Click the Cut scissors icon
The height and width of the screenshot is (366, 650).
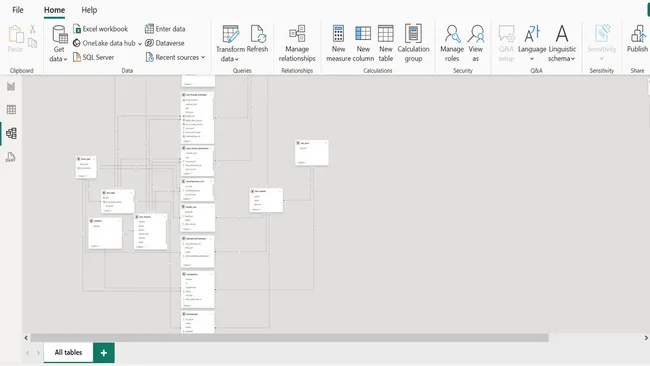tap(33, 29)
